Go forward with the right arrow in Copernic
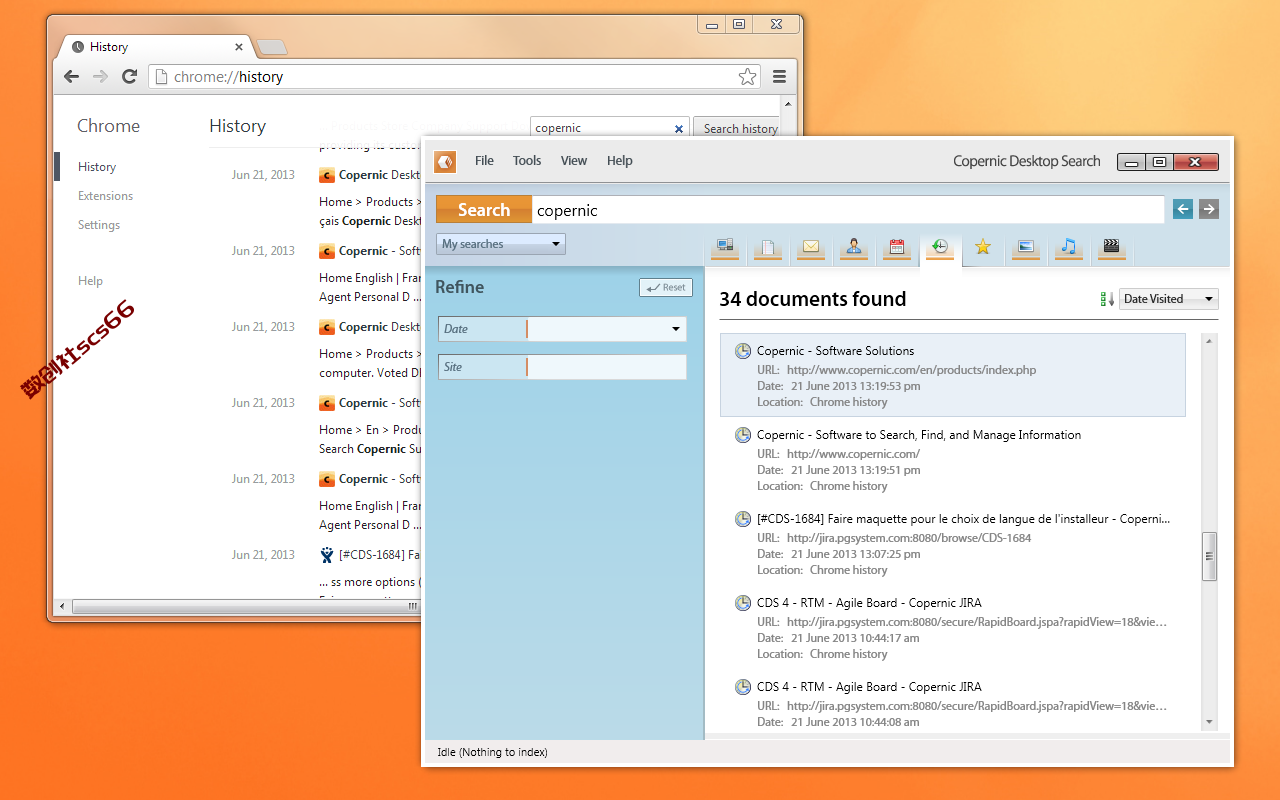This screenshot has width=1280, height=800. (x=1209, y=209)
